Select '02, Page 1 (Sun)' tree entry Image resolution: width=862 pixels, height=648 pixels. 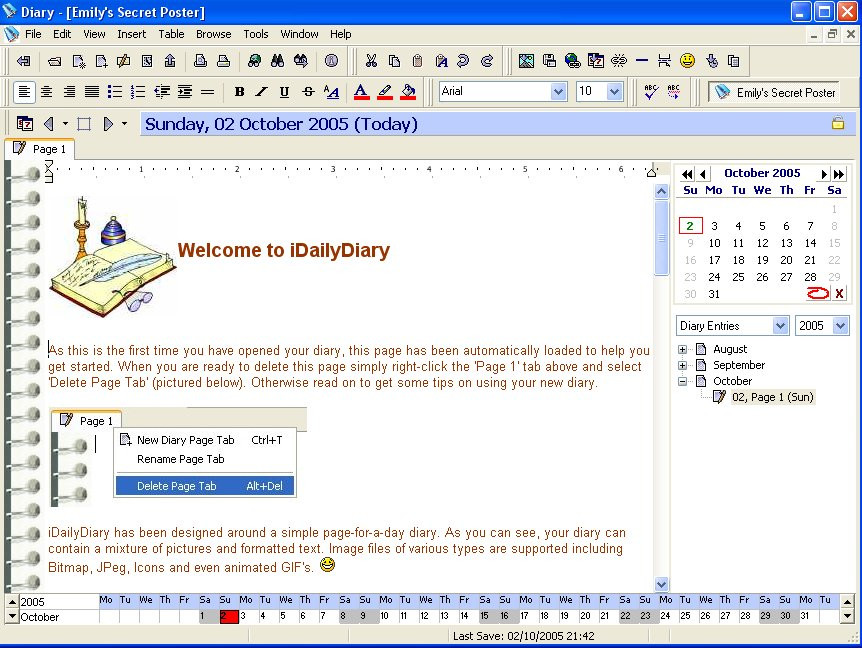coord(772,397)
